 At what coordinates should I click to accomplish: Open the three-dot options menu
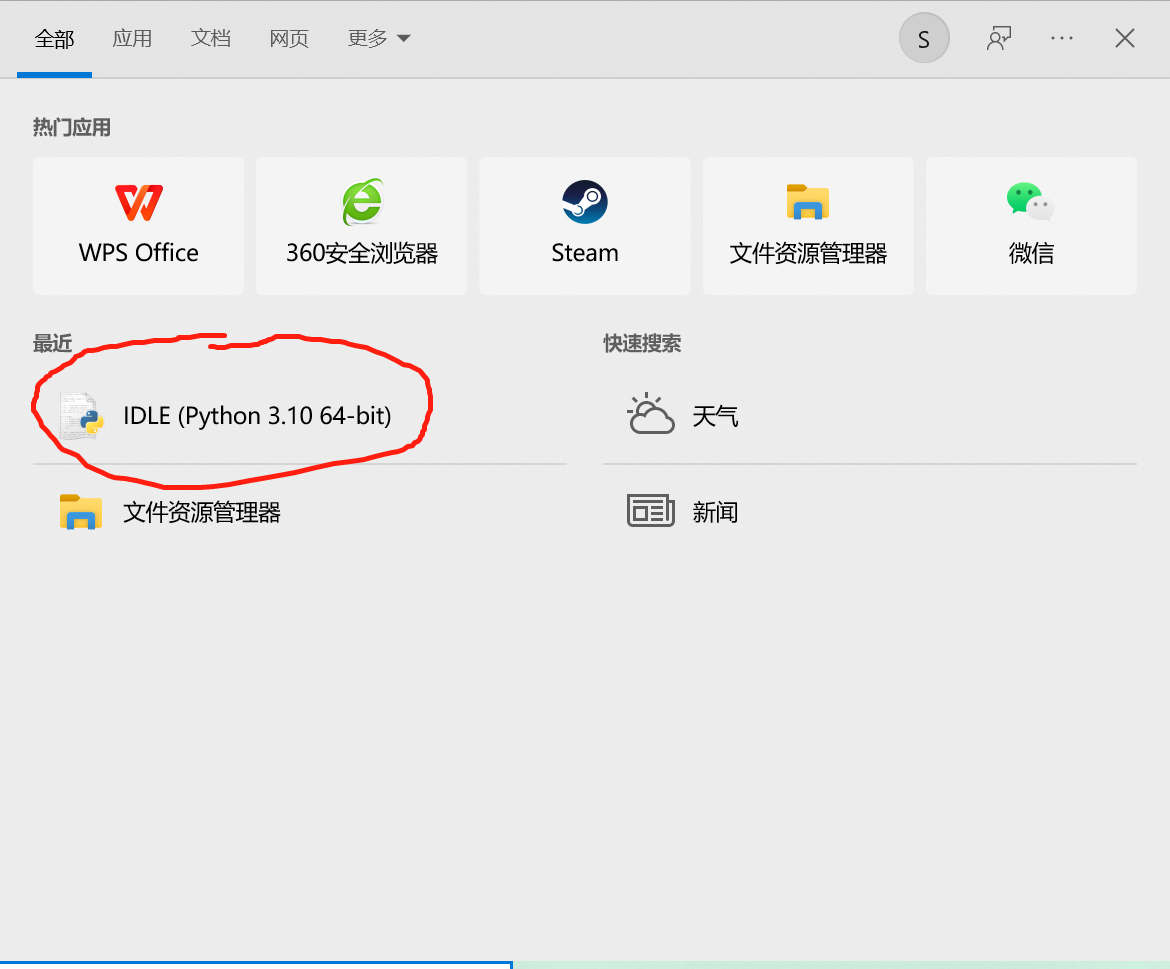[x=1062, y=39]
